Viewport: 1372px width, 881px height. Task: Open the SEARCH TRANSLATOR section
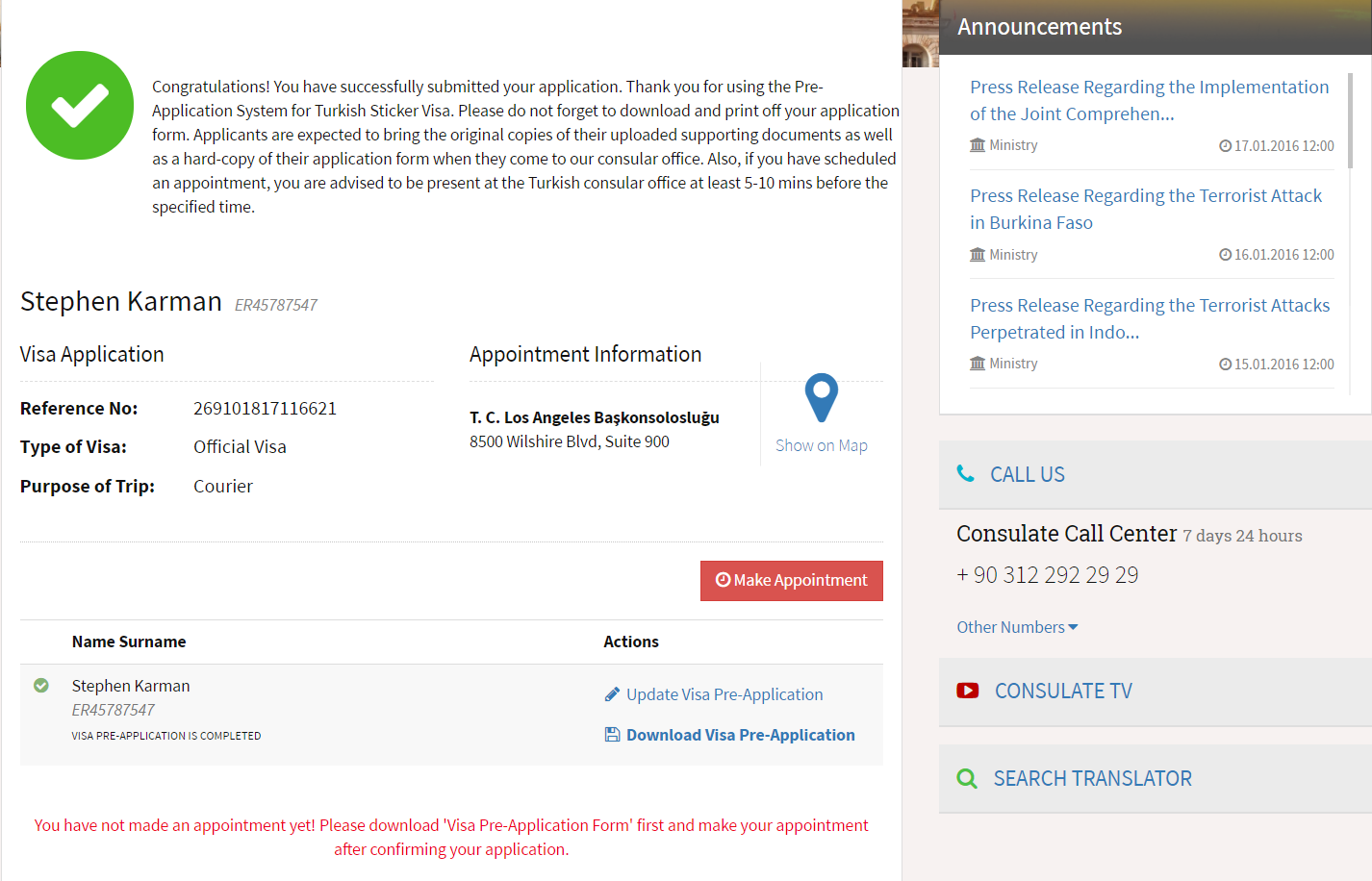tap(1156, 778)
